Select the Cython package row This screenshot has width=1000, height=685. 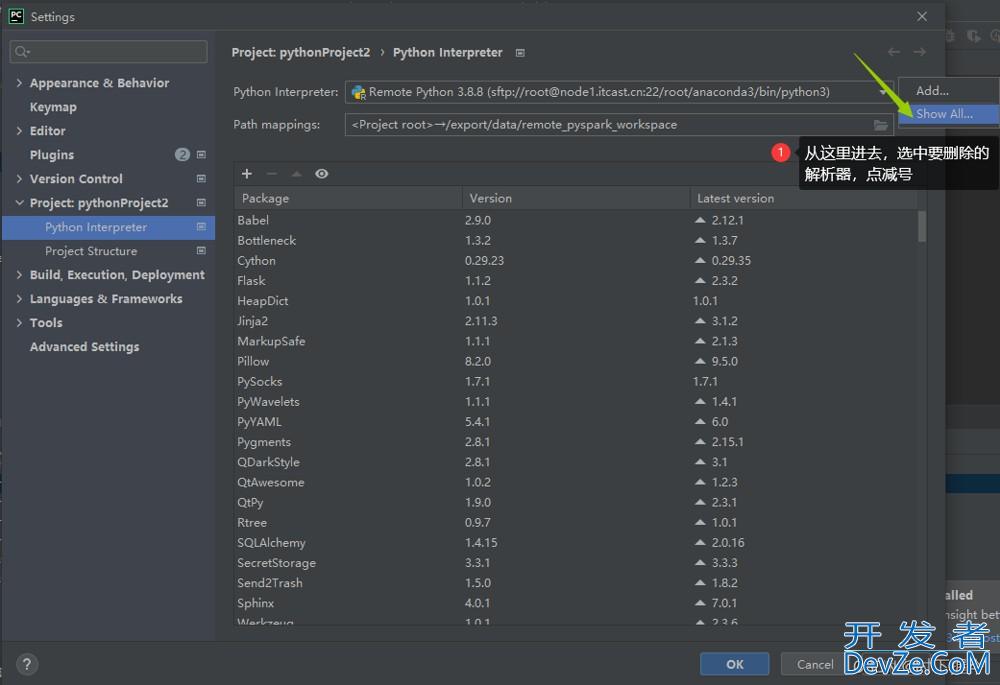tap(577, 261)
